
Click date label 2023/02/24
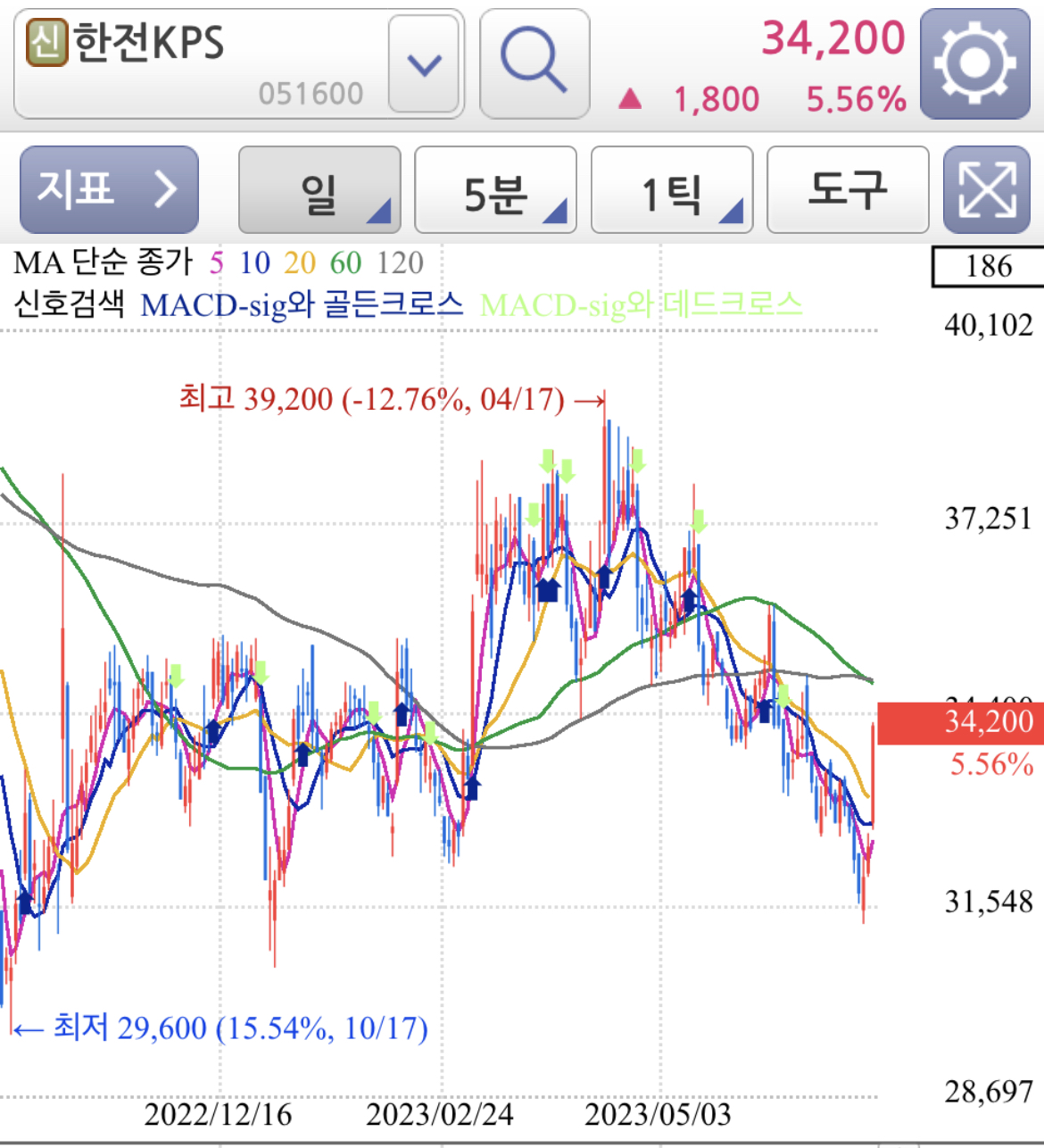coord(440,1114)
